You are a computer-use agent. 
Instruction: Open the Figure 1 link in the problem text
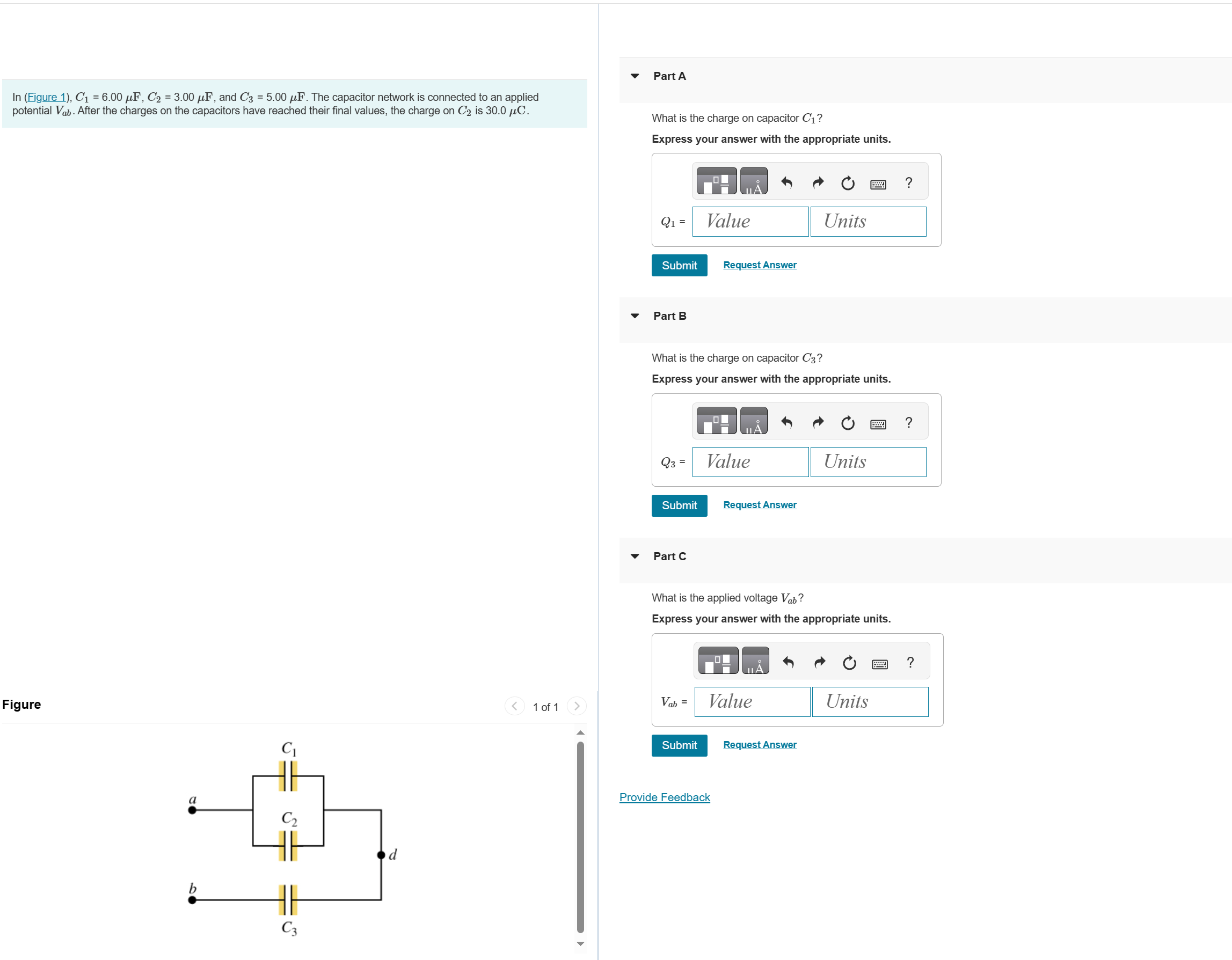[x=46, y=97]
